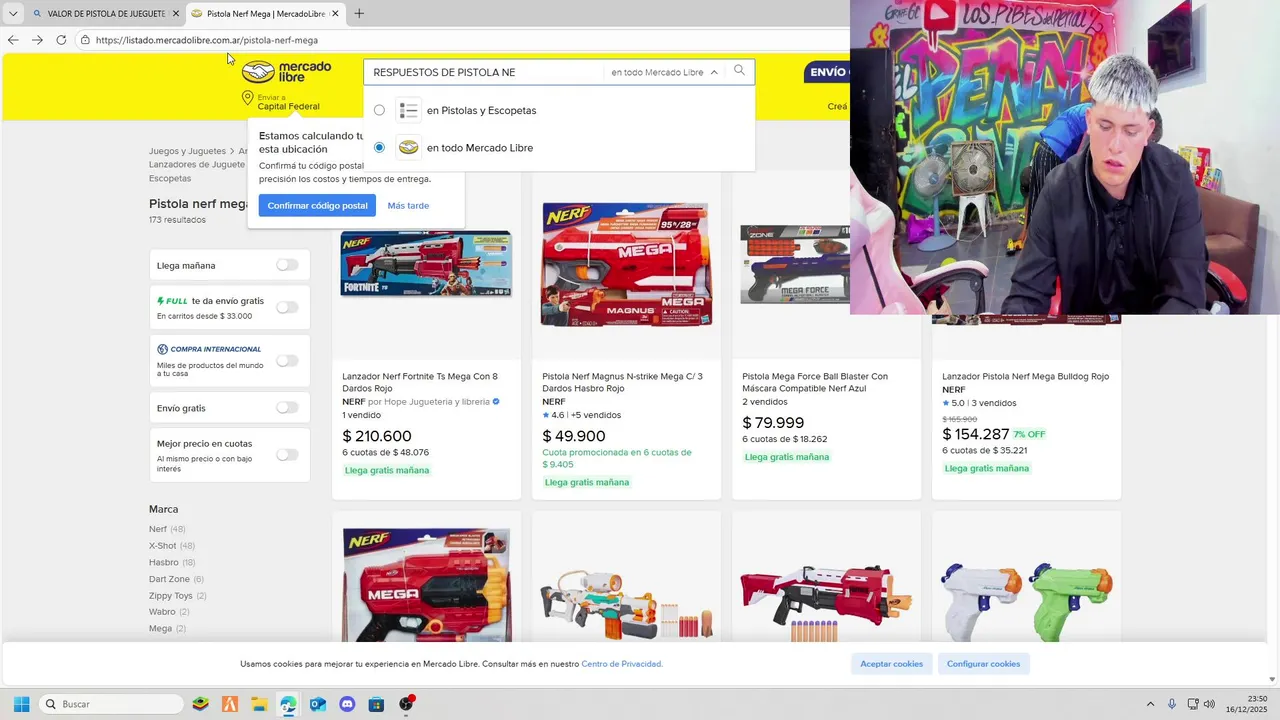The width and height of the screenshot is (1280, 720).
Task: Toggle the Envío gratis filter switch
Action: click(x=287, y=407)
